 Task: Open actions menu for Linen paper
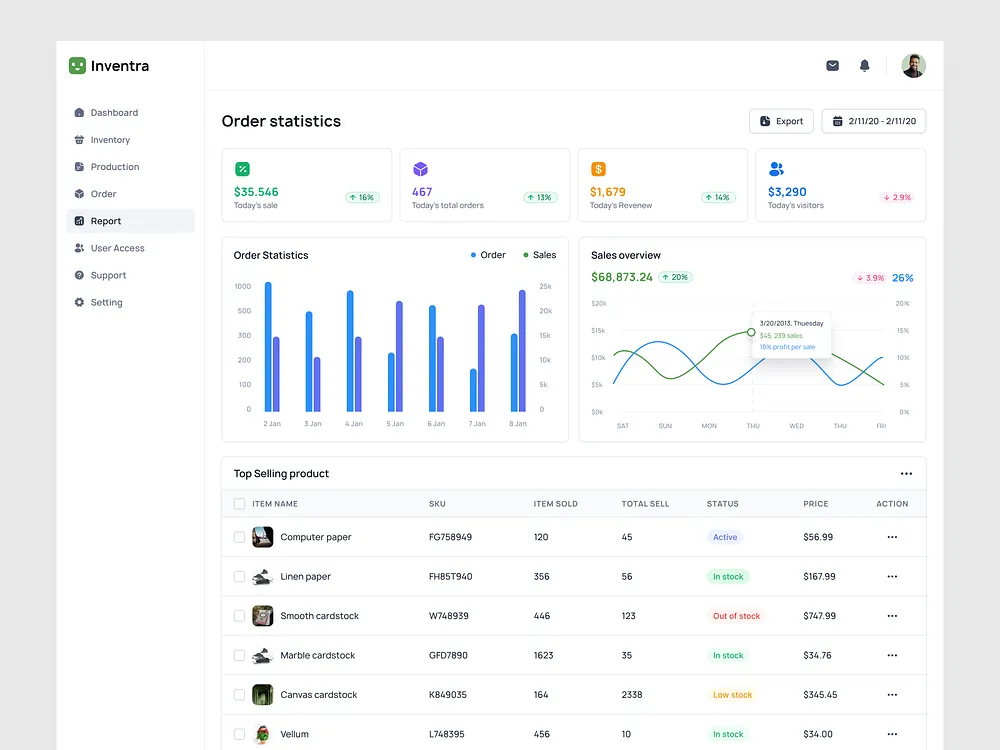pos(891,577)
